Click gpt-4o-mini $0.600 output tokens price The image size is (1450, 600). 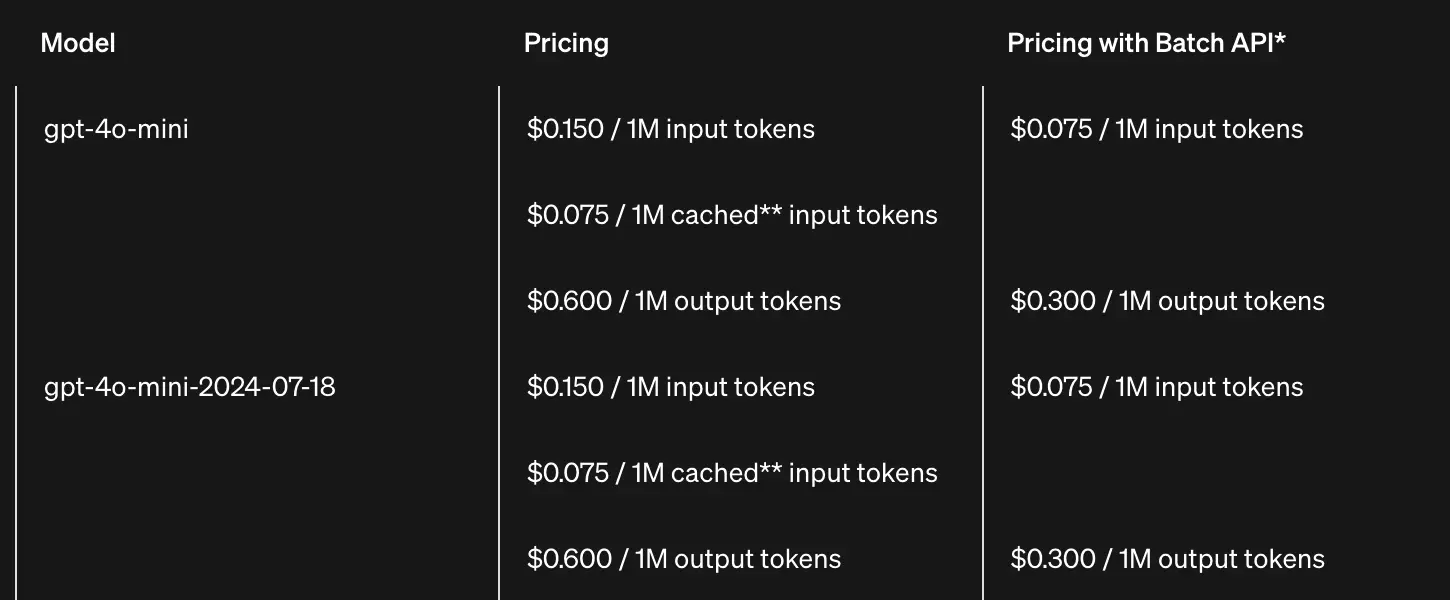coord(684,301)
